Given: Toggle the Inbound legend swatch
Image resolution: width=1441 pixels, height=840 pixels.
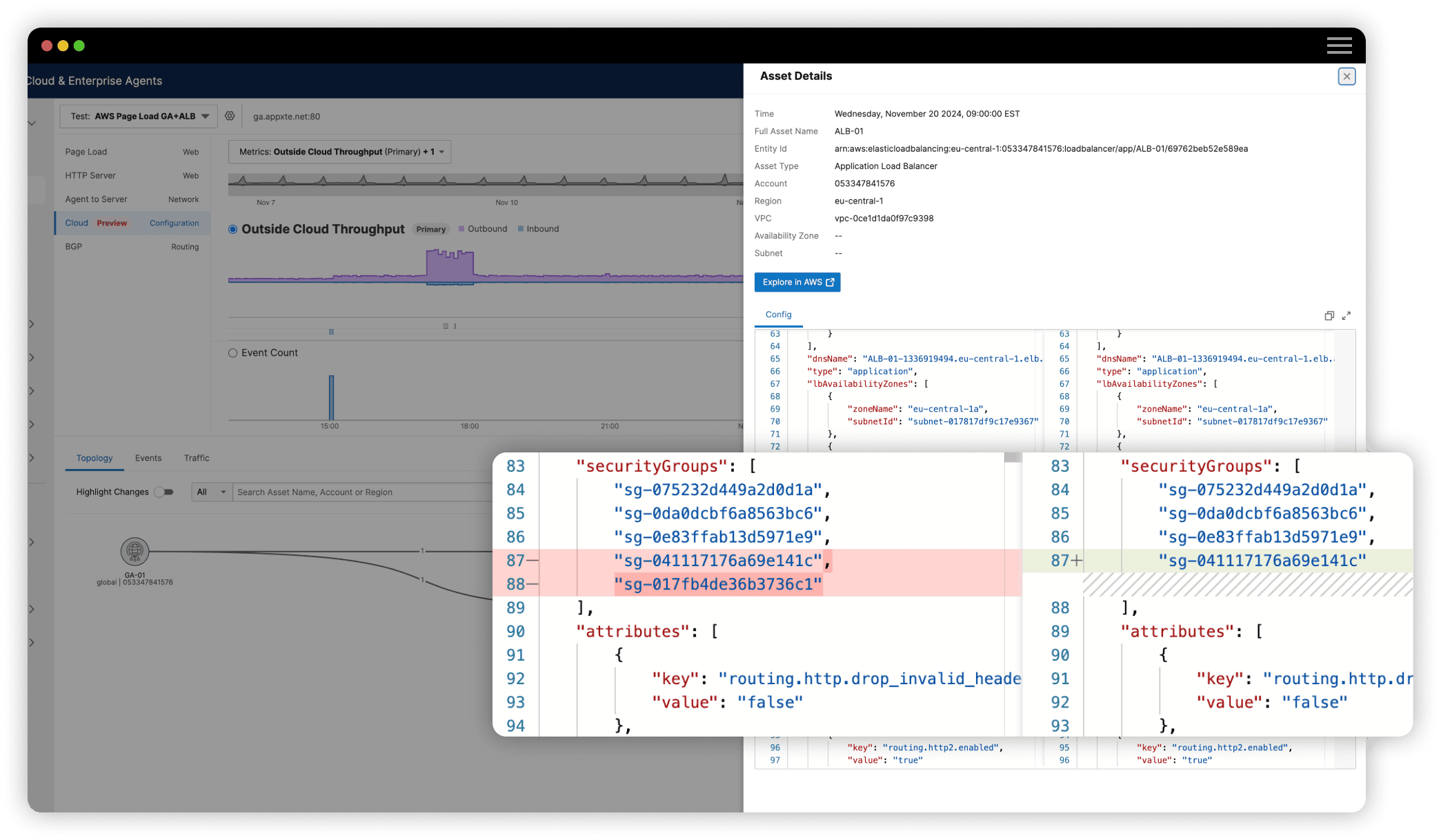Looking at the screenshot, I should [x=521, y=229].
